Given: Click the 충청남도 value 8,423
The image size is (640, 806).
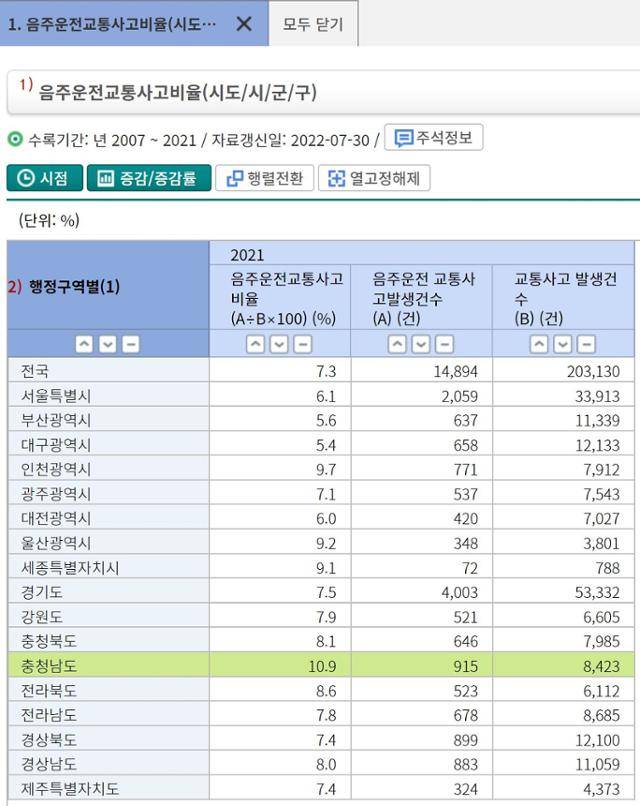Looking at the screenshot, I should pyautogui.click(x=601, y=666).
